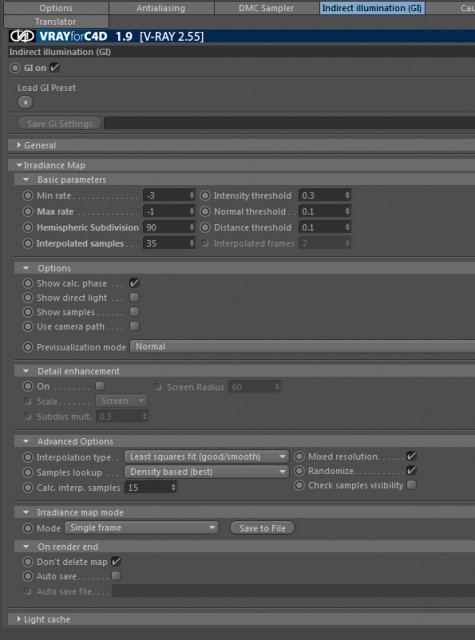Click animation dot beside irradiance map Mode
This screenshot has width=475, height=640.
pyautogui.click(x=27, y=528)
